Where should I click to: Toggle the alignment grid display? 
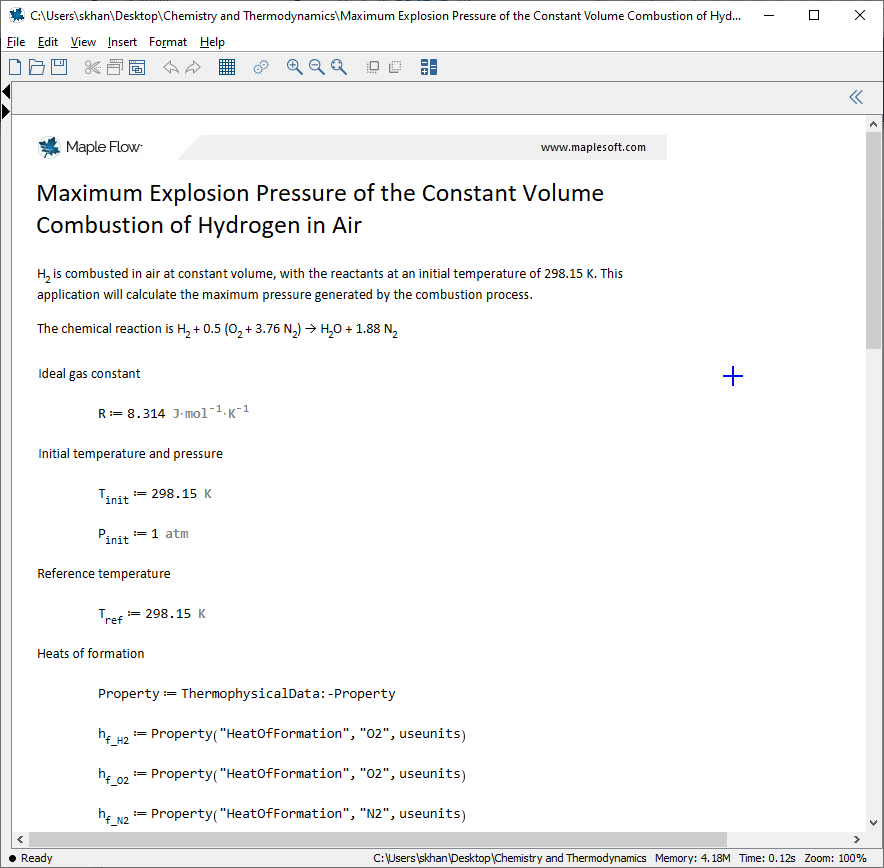coord(227,67)
